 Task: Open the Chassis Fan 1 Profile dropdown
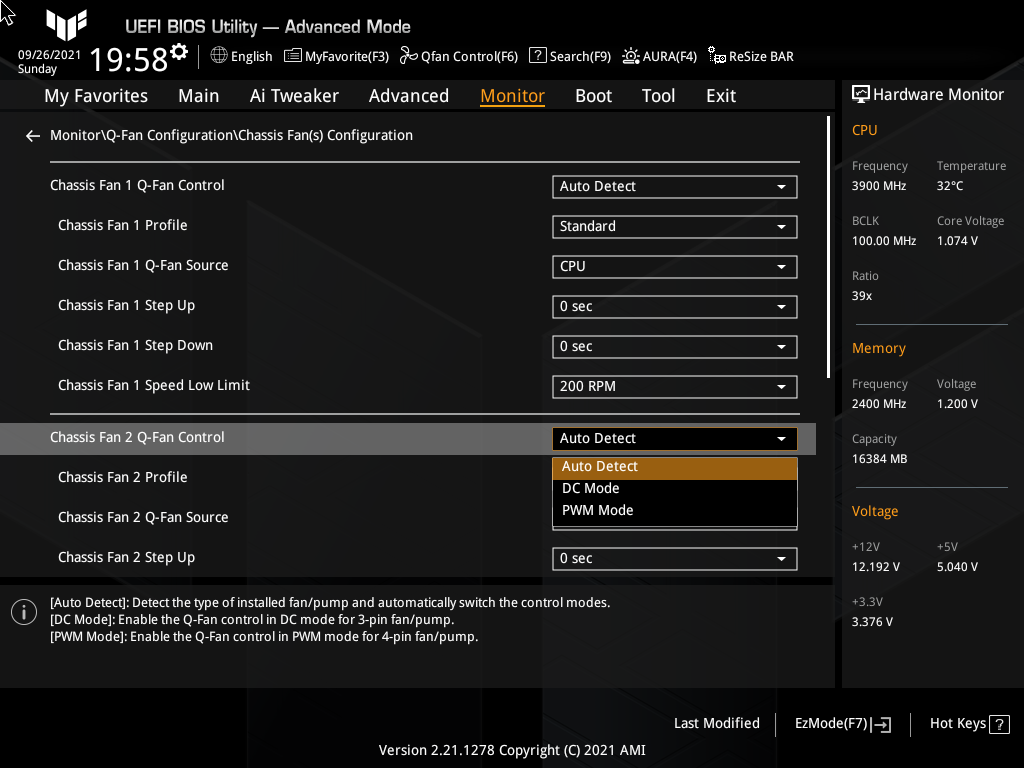click(x=674, y=226)
